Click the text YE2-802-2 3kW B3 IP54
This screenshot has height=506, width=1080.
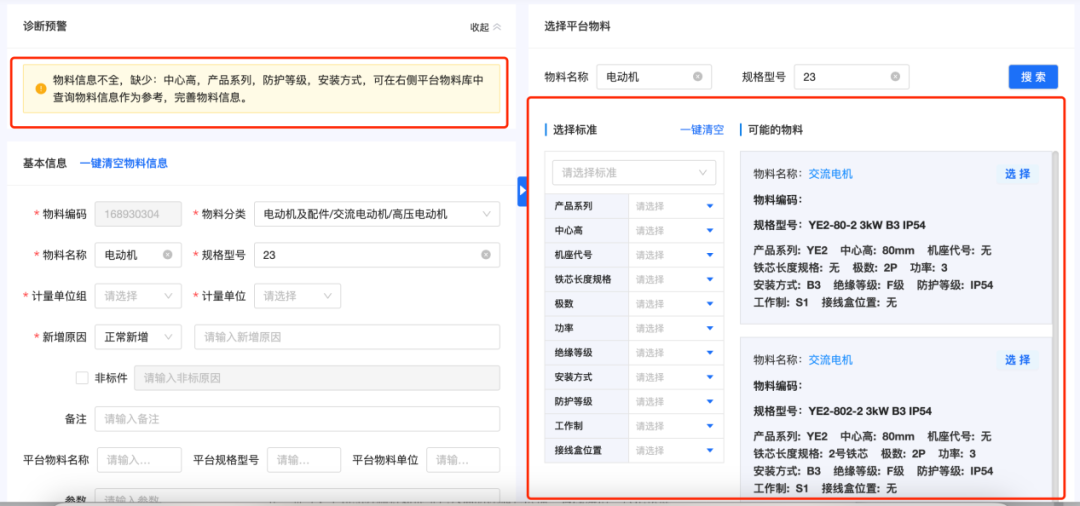pos(870,411)
